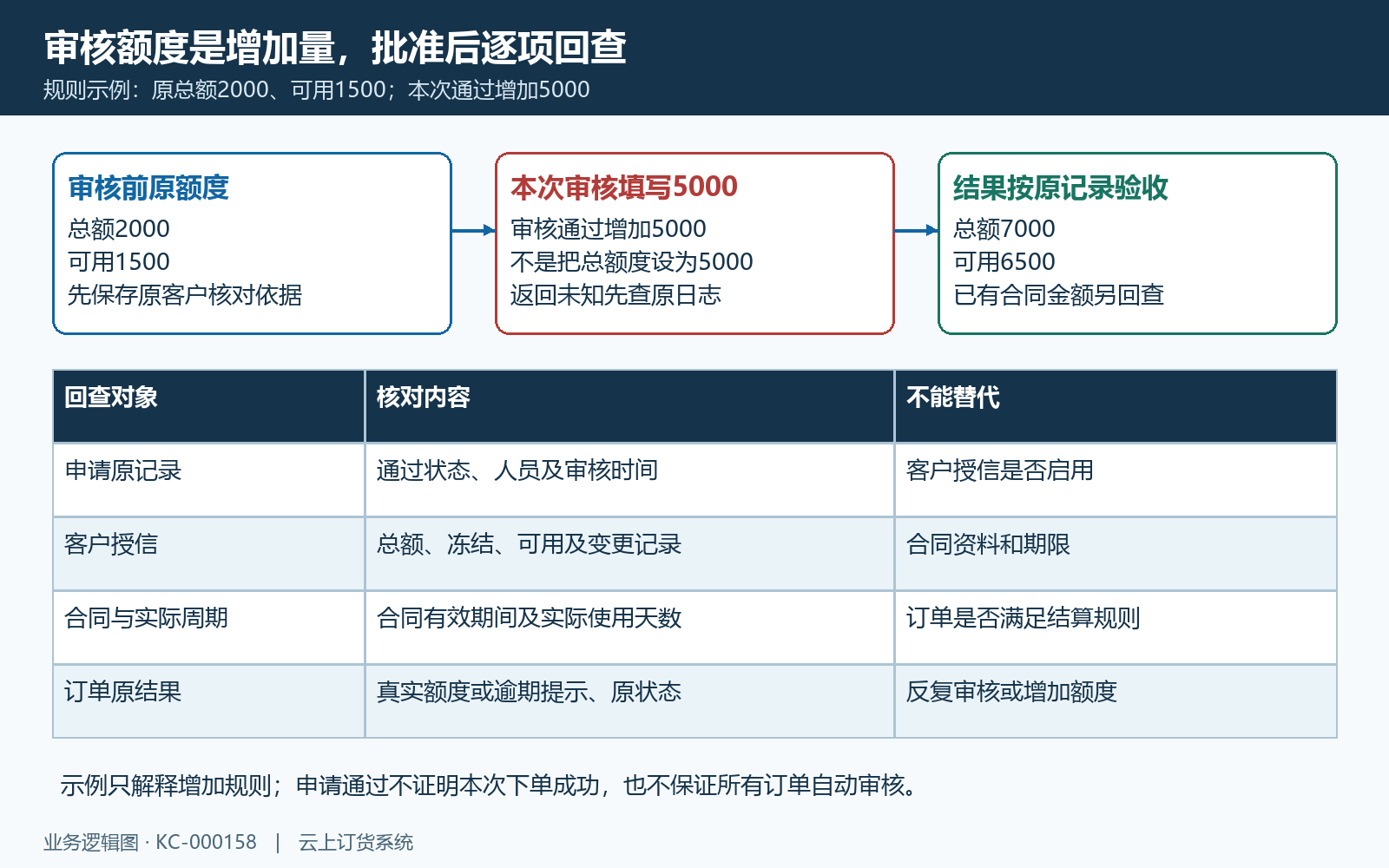The height and width of the screenshot is (868, 1389).
Task: Click the line 不是把总额度设为5000
Action: [x=632, y=261]
